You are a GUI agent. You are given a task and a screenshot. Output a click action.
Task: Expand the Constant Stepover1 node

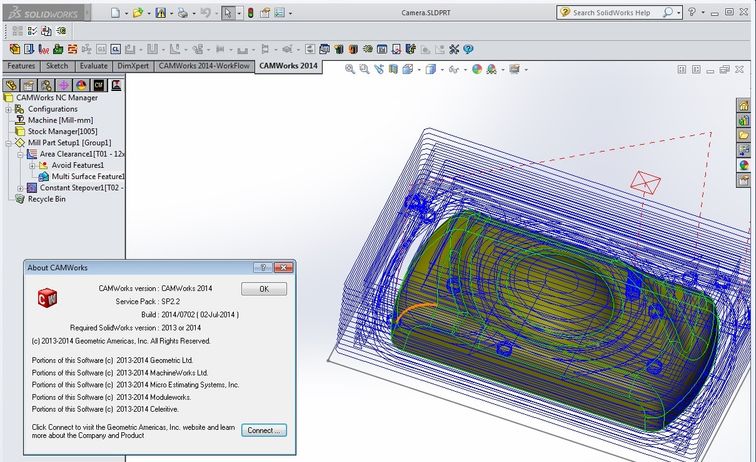coord(20,188)
